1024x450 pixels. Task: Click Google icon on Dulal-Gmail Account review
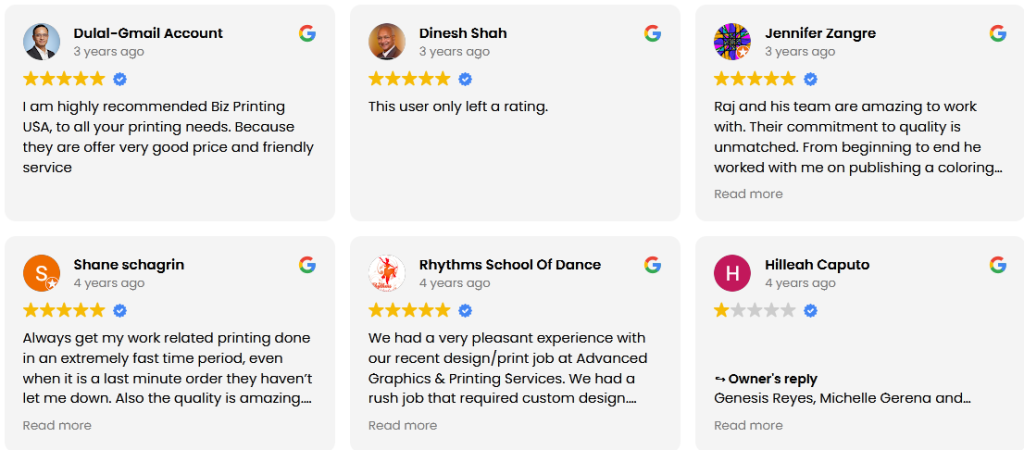point(307,33)
